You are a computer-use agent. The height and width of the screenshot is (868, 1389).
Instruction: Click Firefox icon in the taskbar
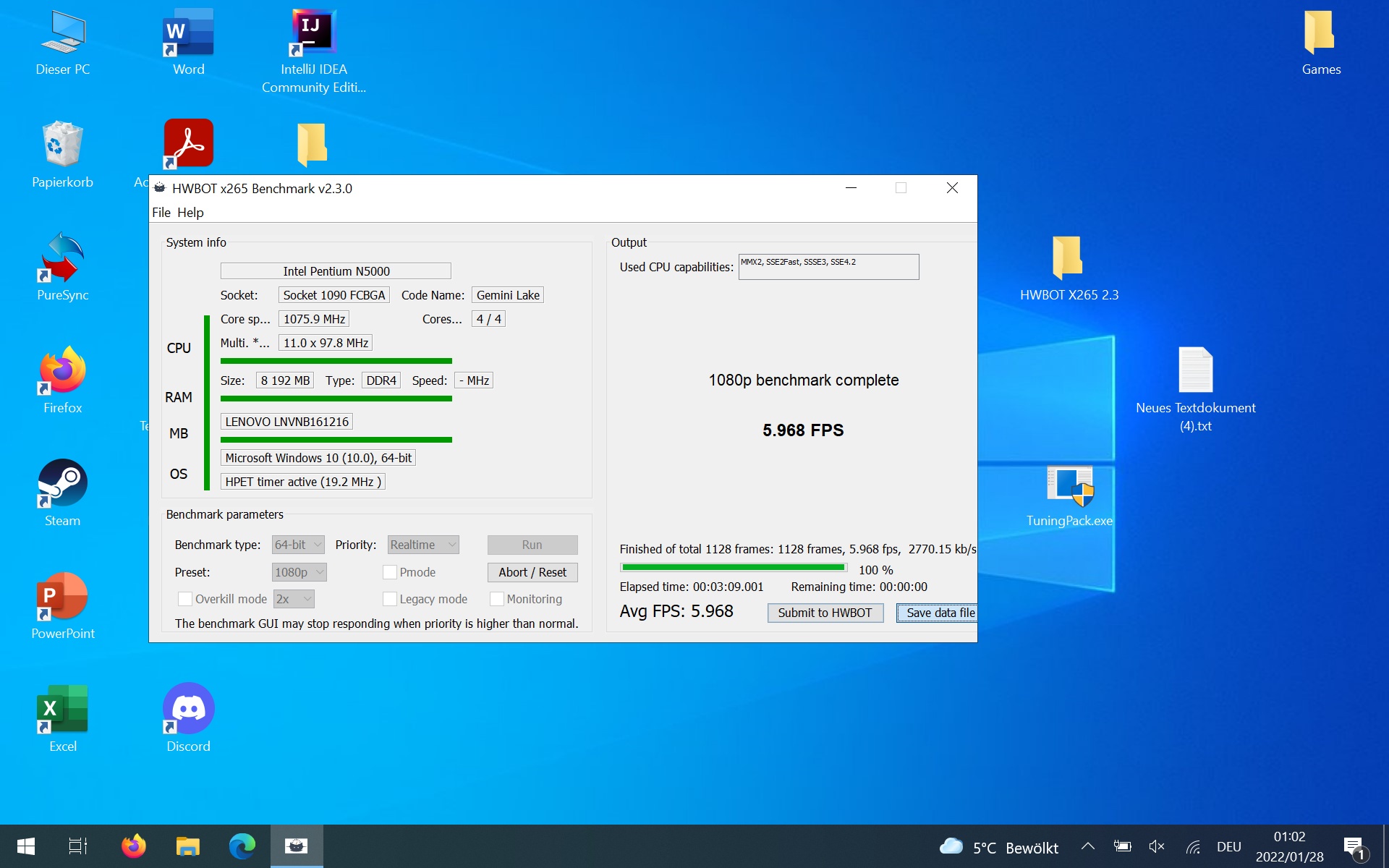(x=133, y=846)
